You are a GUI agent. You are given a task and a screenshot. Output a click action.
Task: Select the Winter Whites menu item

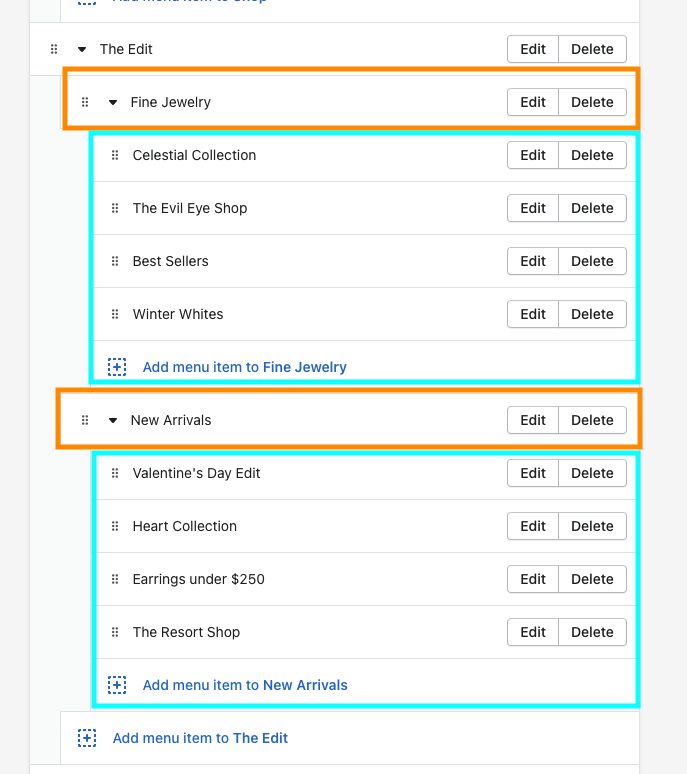point(178,314)
